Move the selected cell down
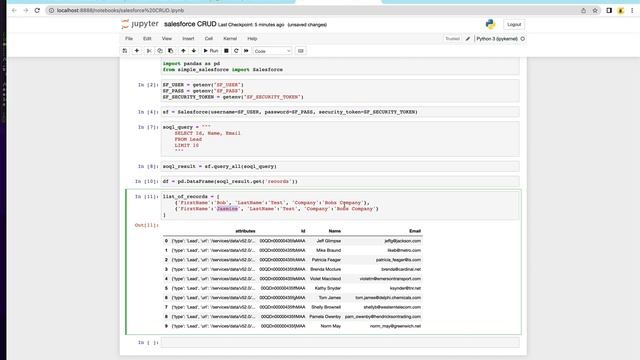This screenshot has width=640, height=360. click(194, 51)
